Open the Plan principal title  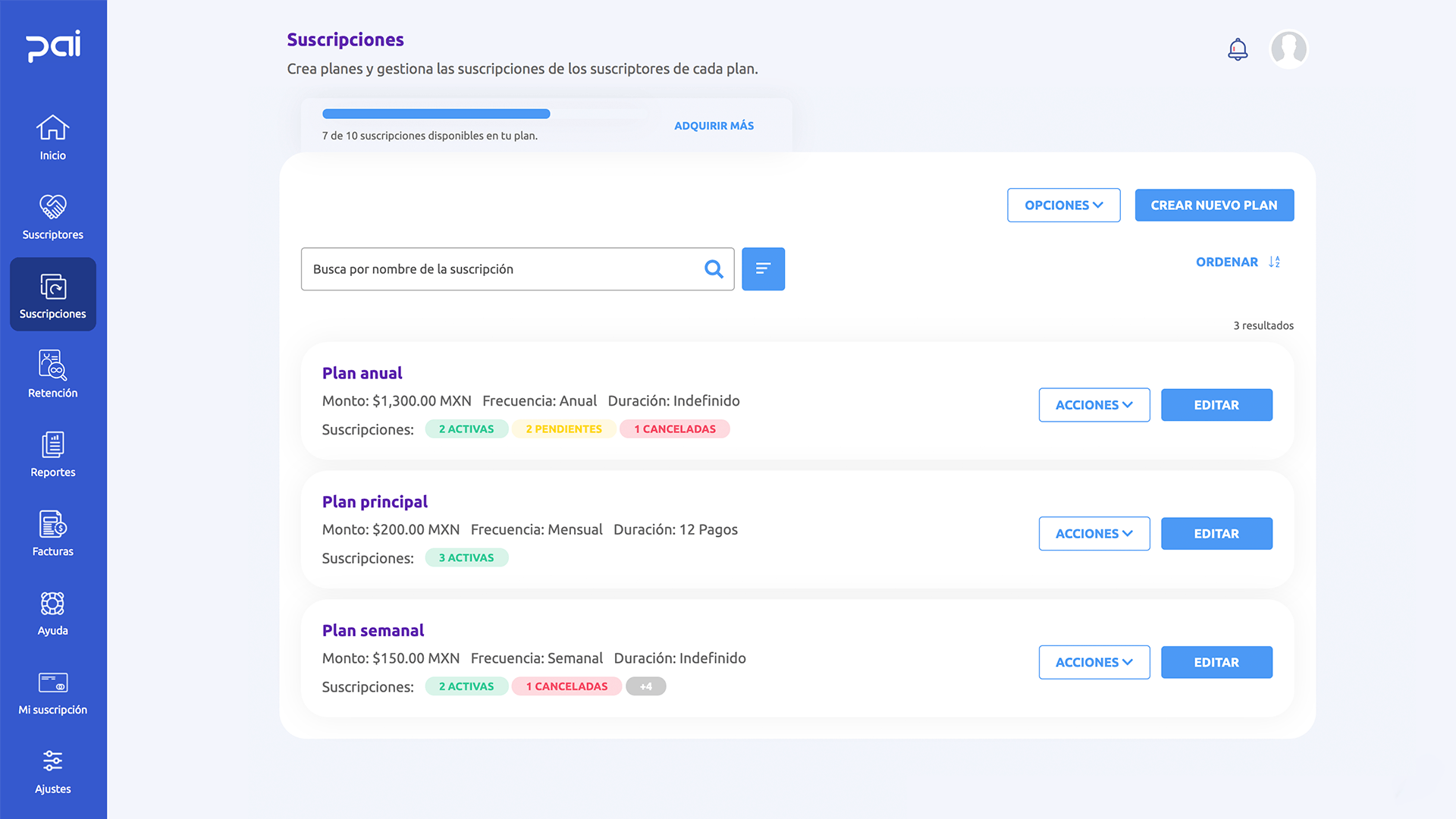click(375, 502)
